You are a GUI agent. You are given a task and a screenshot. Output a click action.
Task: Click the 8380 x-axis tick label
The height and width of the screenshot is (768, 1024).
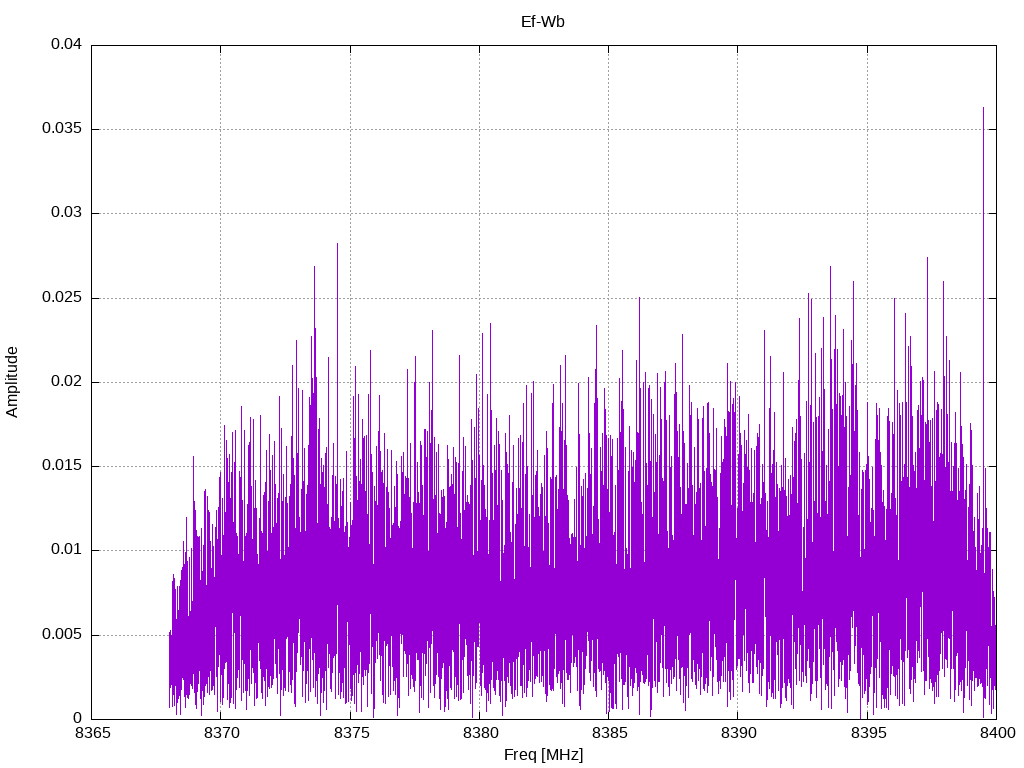pyautogui.click(x=479, y=734)
